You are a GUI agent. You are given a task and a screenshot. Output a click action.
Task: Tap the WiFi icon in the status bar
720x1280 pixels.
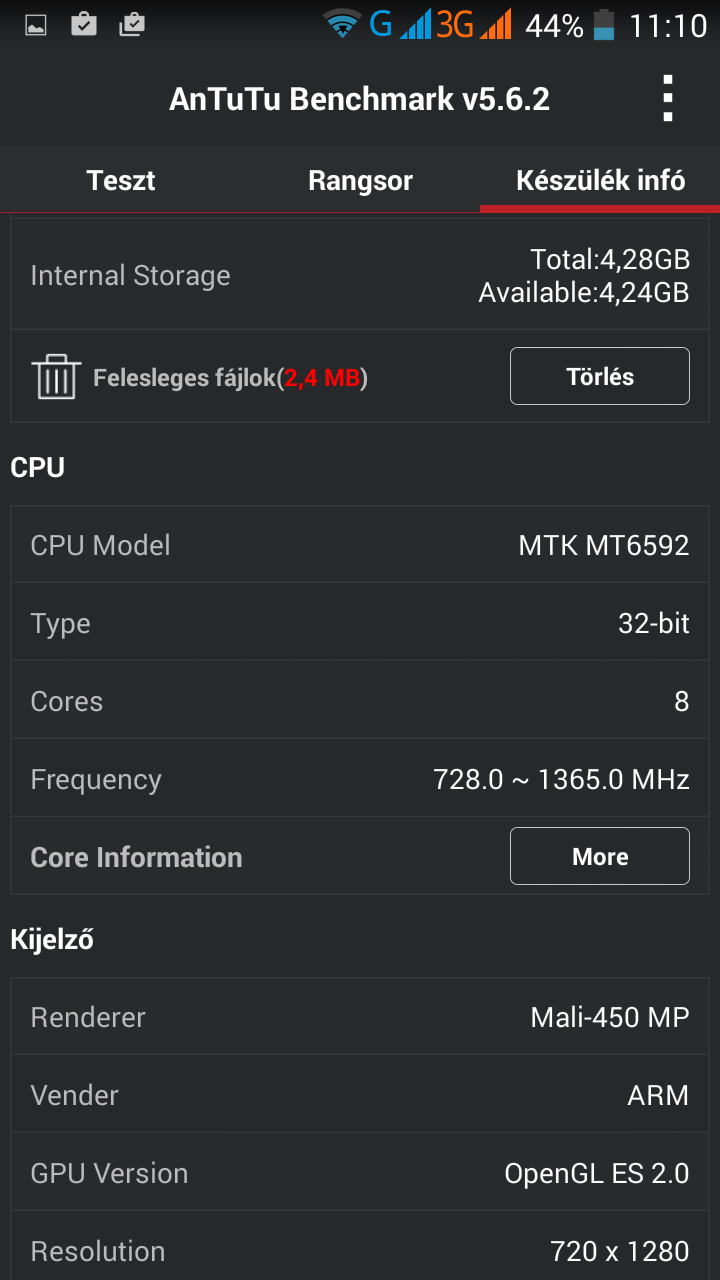[x=341, y=22]
